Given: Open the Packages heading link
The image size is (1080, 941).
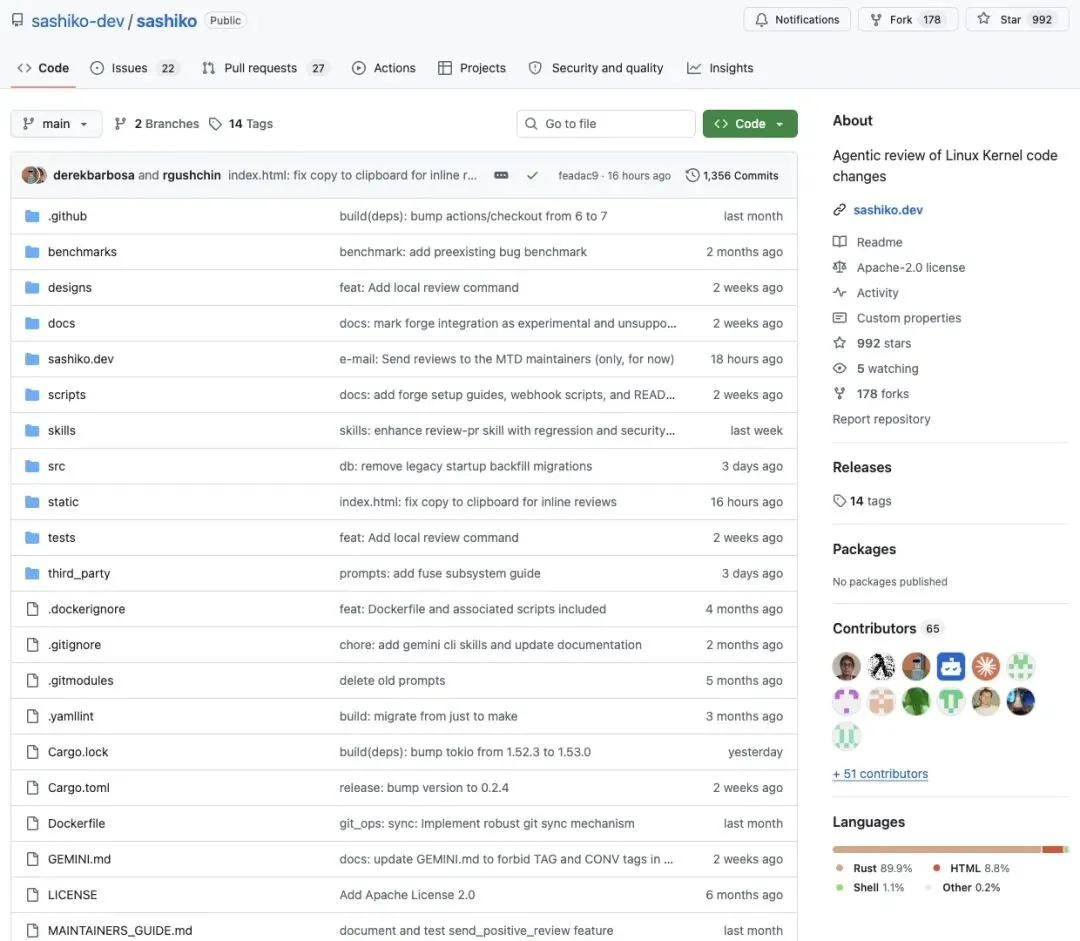Looking at the screenshot, I should (x=864, y=550).
